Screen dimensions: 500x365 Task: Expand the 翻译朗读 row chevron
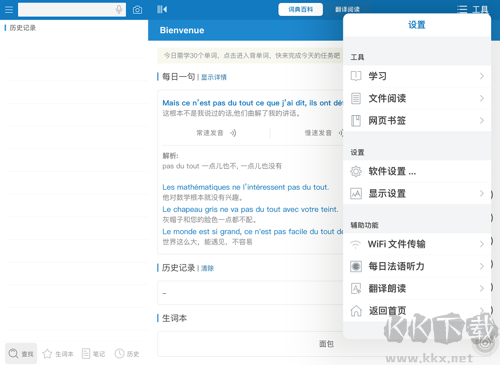coord(482,288)
